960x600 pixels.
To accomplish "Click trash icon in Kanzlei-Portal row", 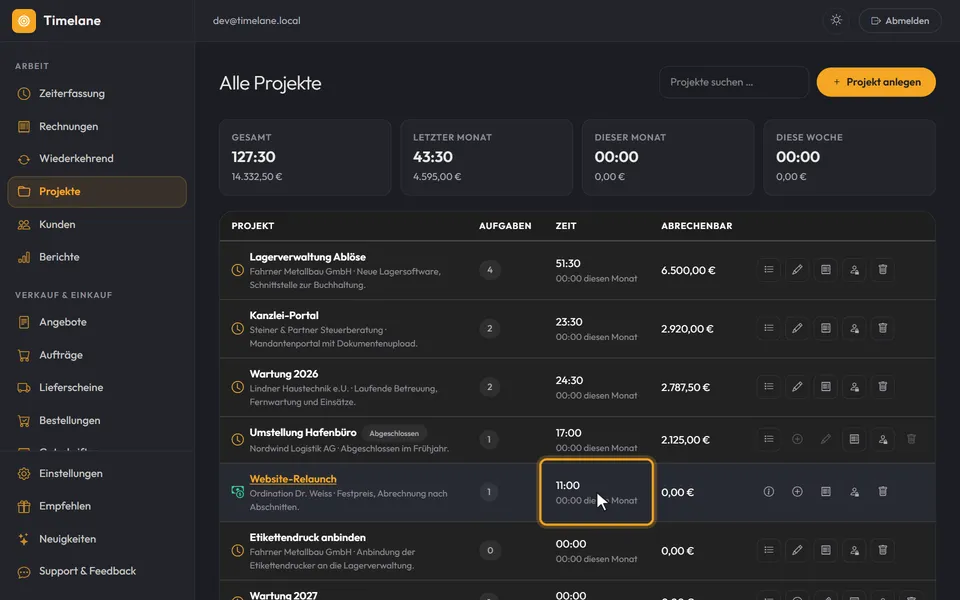I will coord(883,328).
